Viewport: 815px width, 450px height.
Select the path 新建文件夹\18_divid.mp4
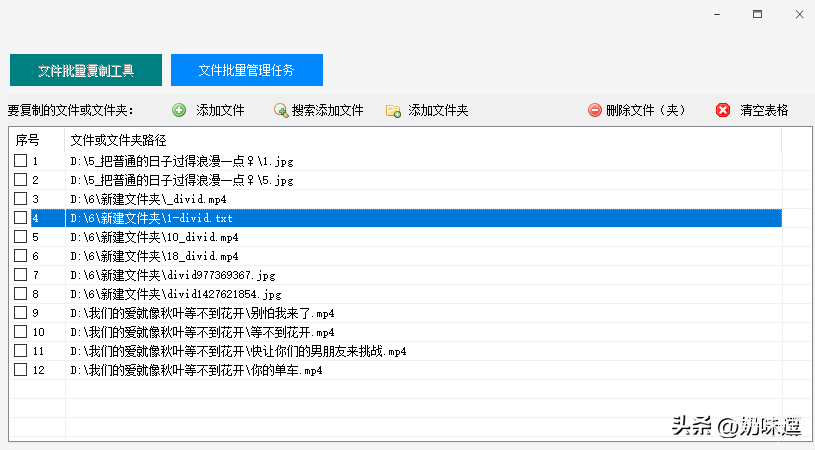[154, 256]
